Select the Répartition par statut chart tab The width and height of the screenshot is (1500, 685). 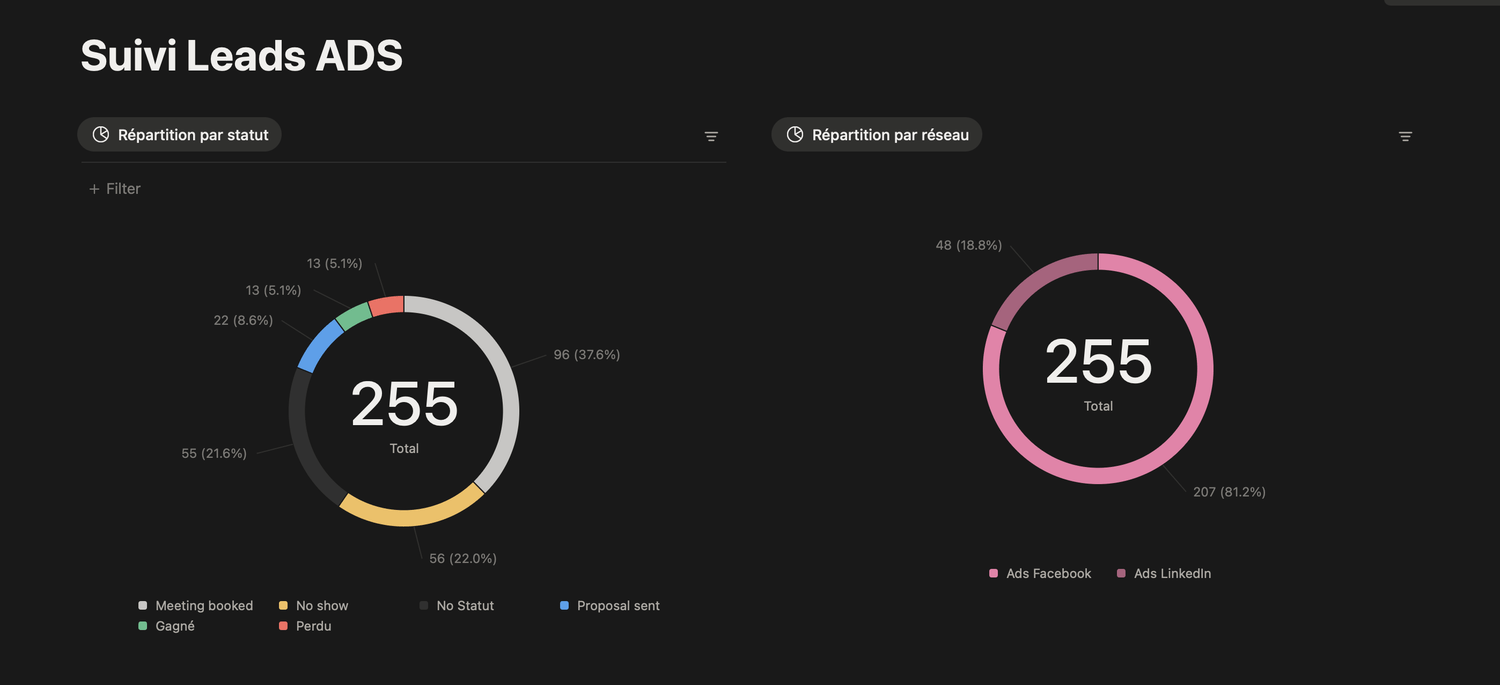click(180, 135)
